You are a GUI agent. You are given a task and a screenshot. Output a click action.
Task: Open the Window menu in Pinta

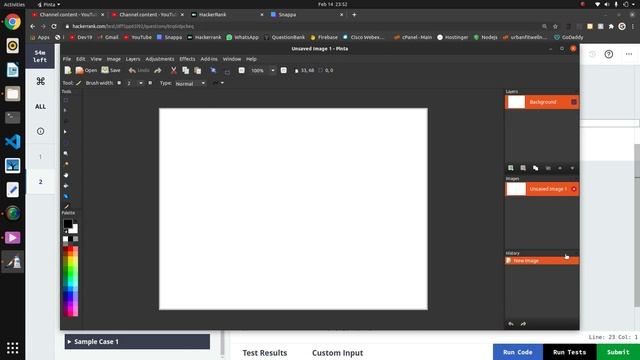point(232,59)
